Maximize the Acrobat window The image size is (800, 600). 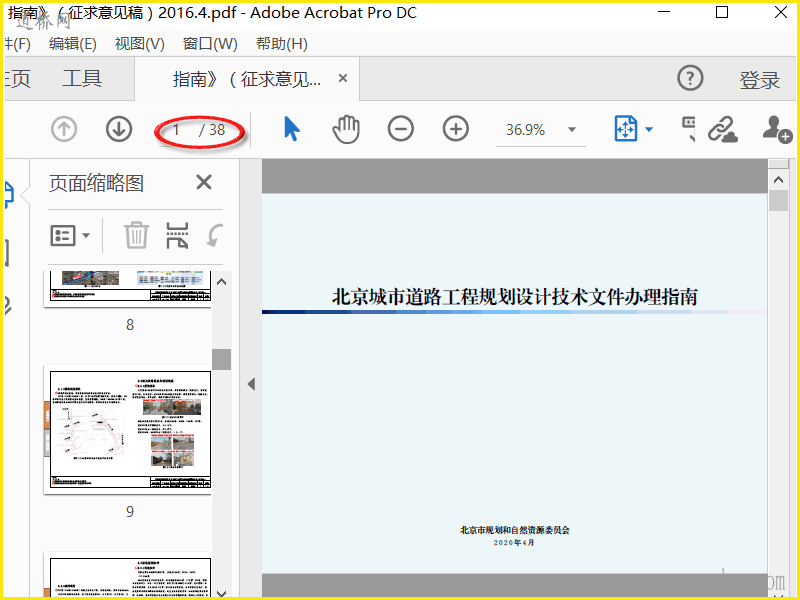(722, 12)
